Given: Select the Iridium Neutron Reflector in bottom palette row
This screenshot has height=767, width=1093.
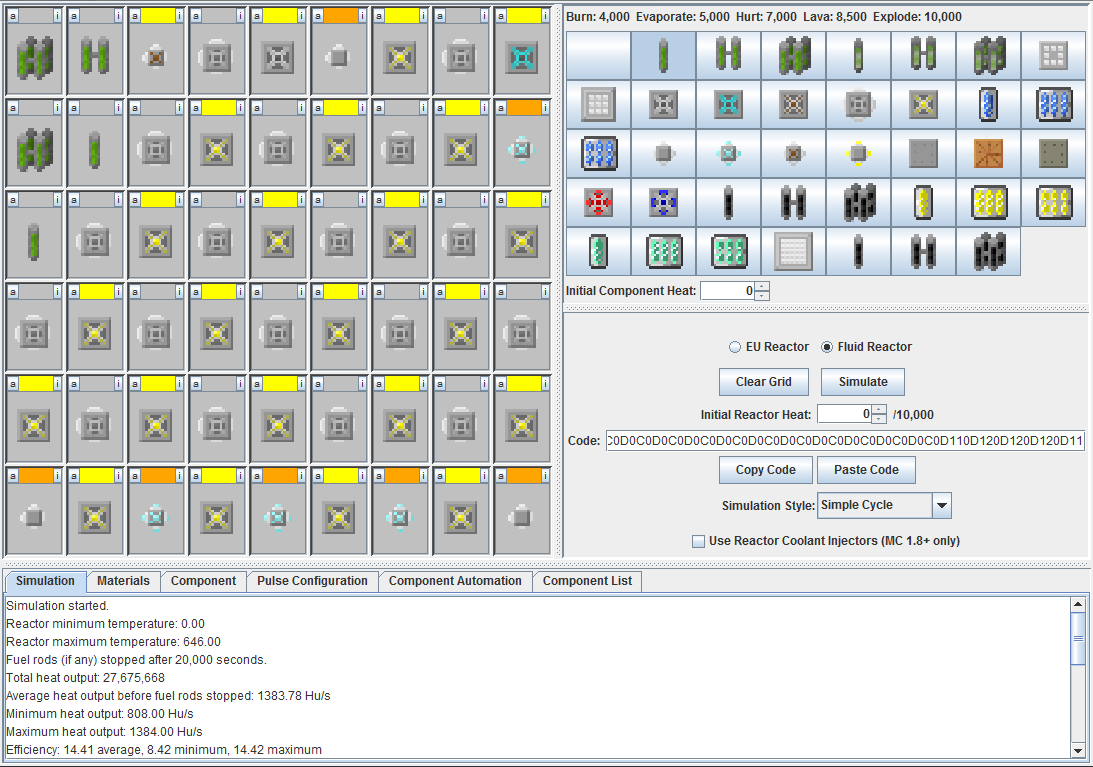Looking at the screenshot, I should [x=793, y=251].
